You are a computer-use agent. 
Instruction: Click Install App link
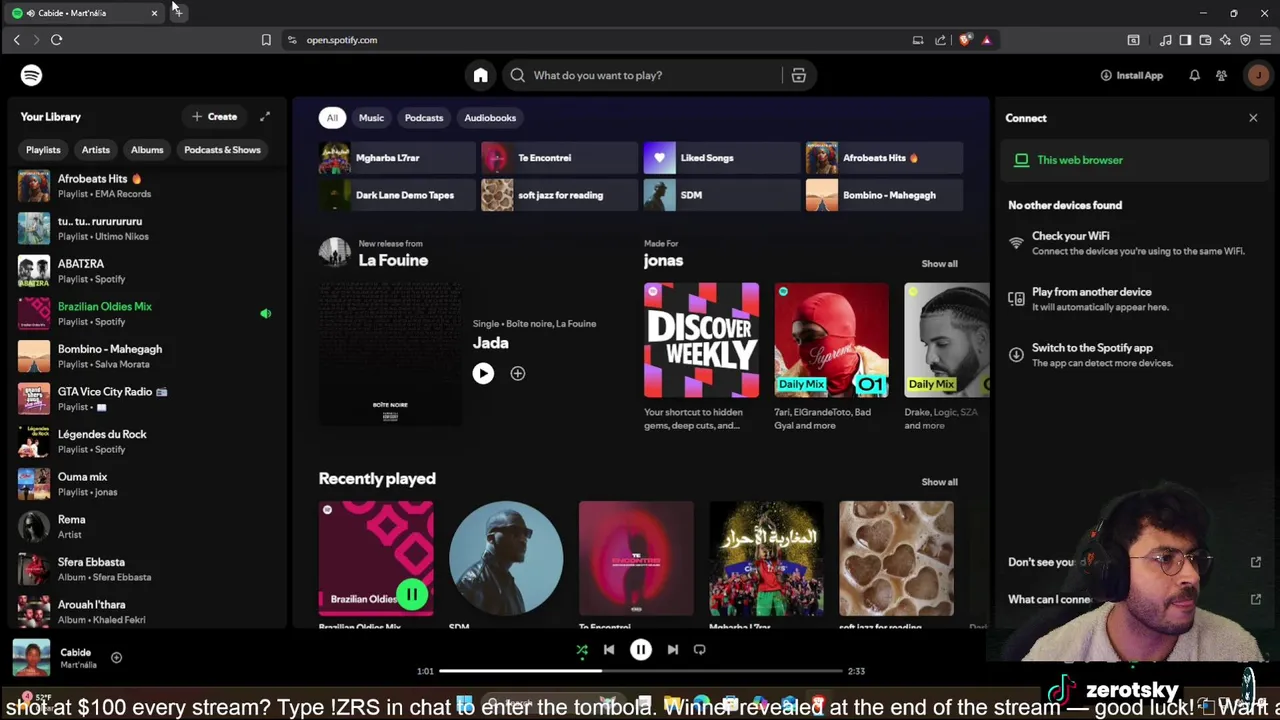tap(1131, 75)
